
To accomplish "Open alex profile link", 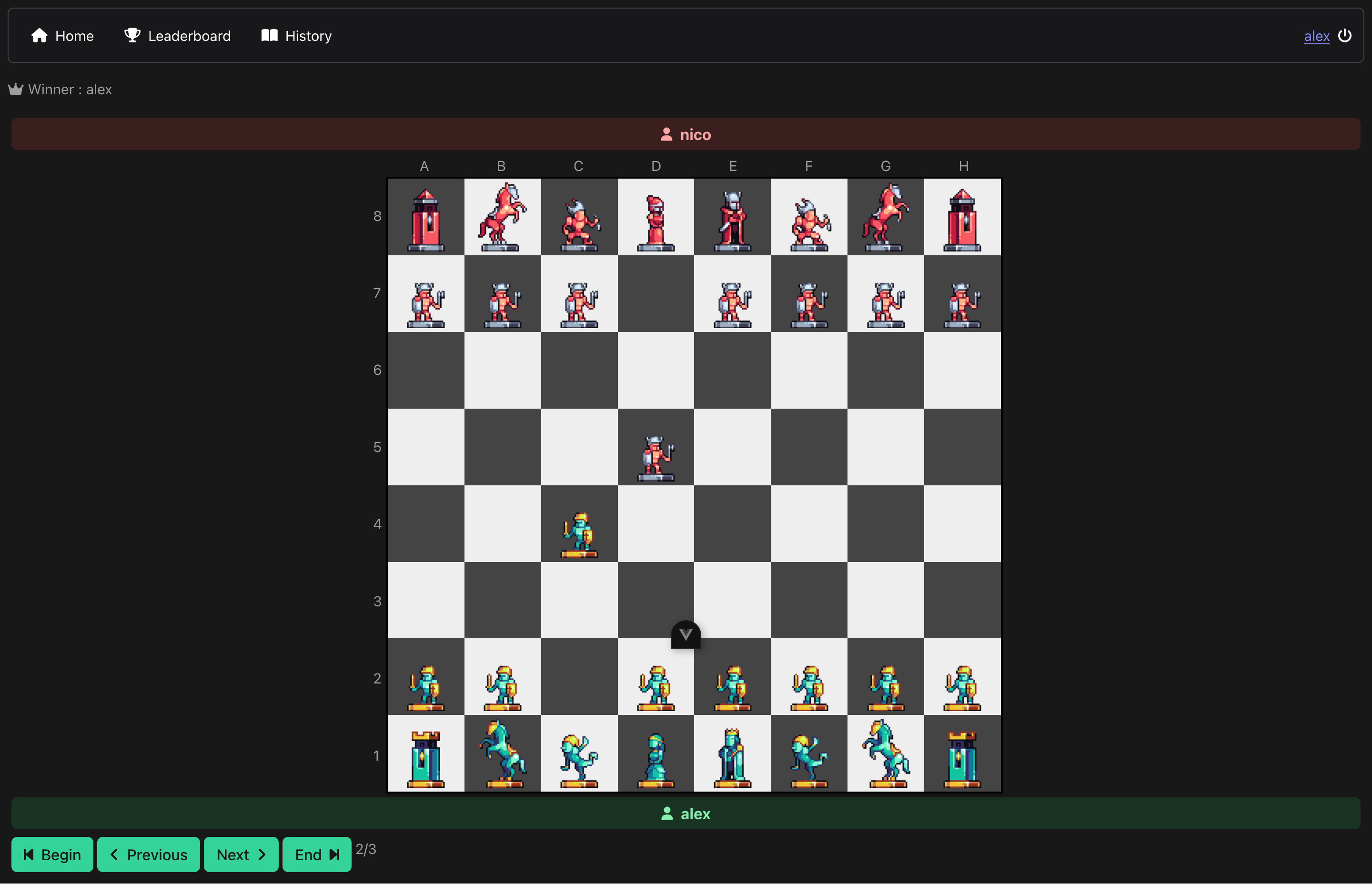I will pos(1316,36).
